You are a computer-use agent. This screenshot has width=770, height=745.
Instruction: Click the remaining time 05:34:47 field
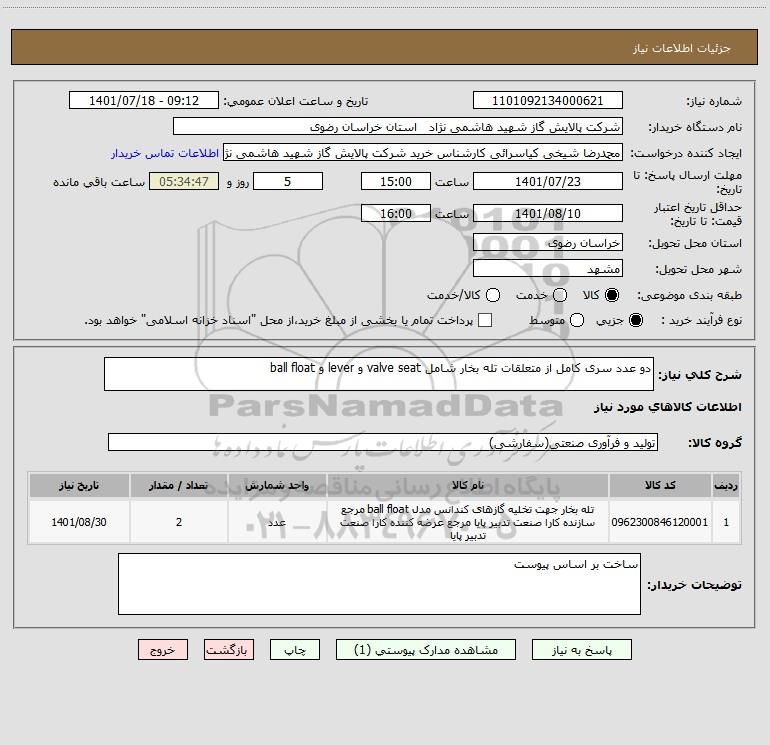click(184, 182)
